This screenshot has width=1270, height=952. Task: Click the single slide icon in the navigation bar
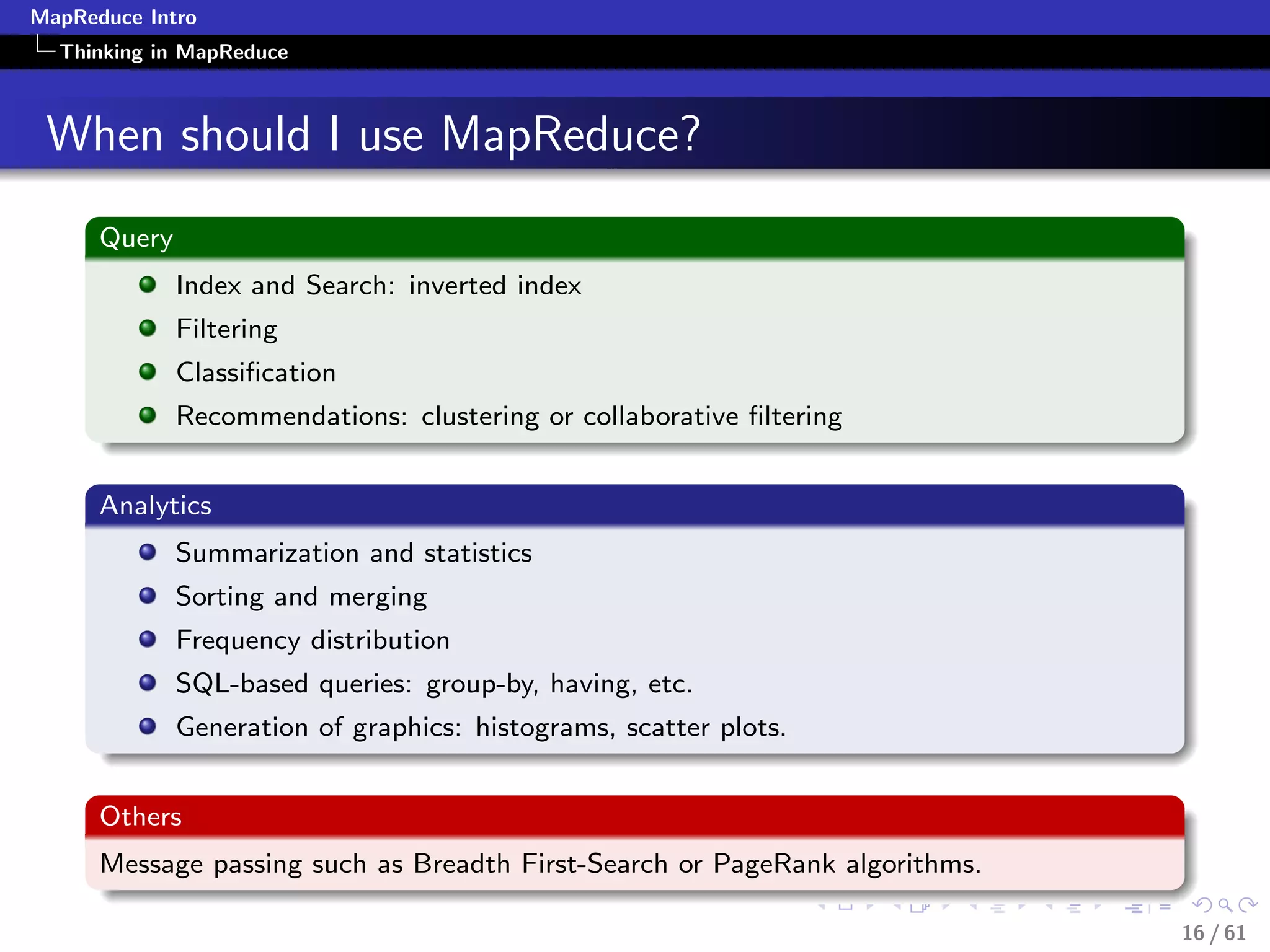[x=846, y=907]
